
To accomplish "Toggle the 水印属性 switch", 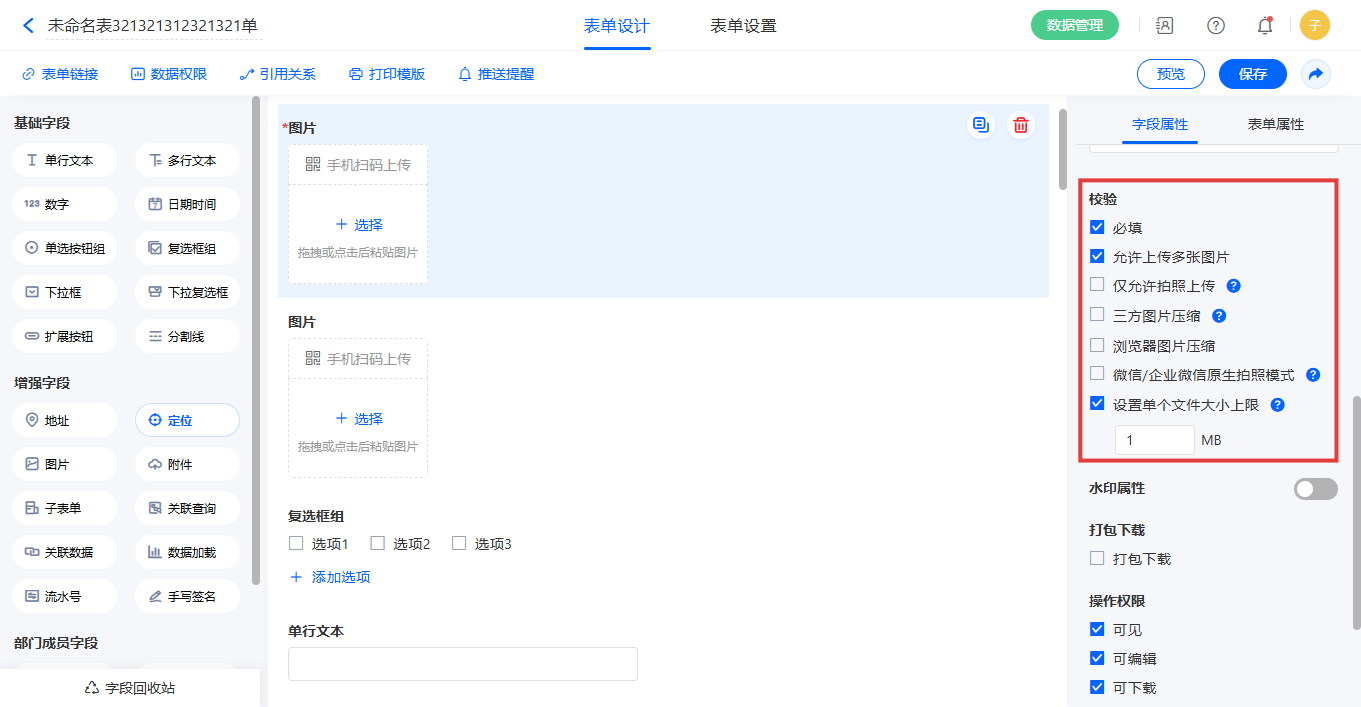I will pos(1315,489).
